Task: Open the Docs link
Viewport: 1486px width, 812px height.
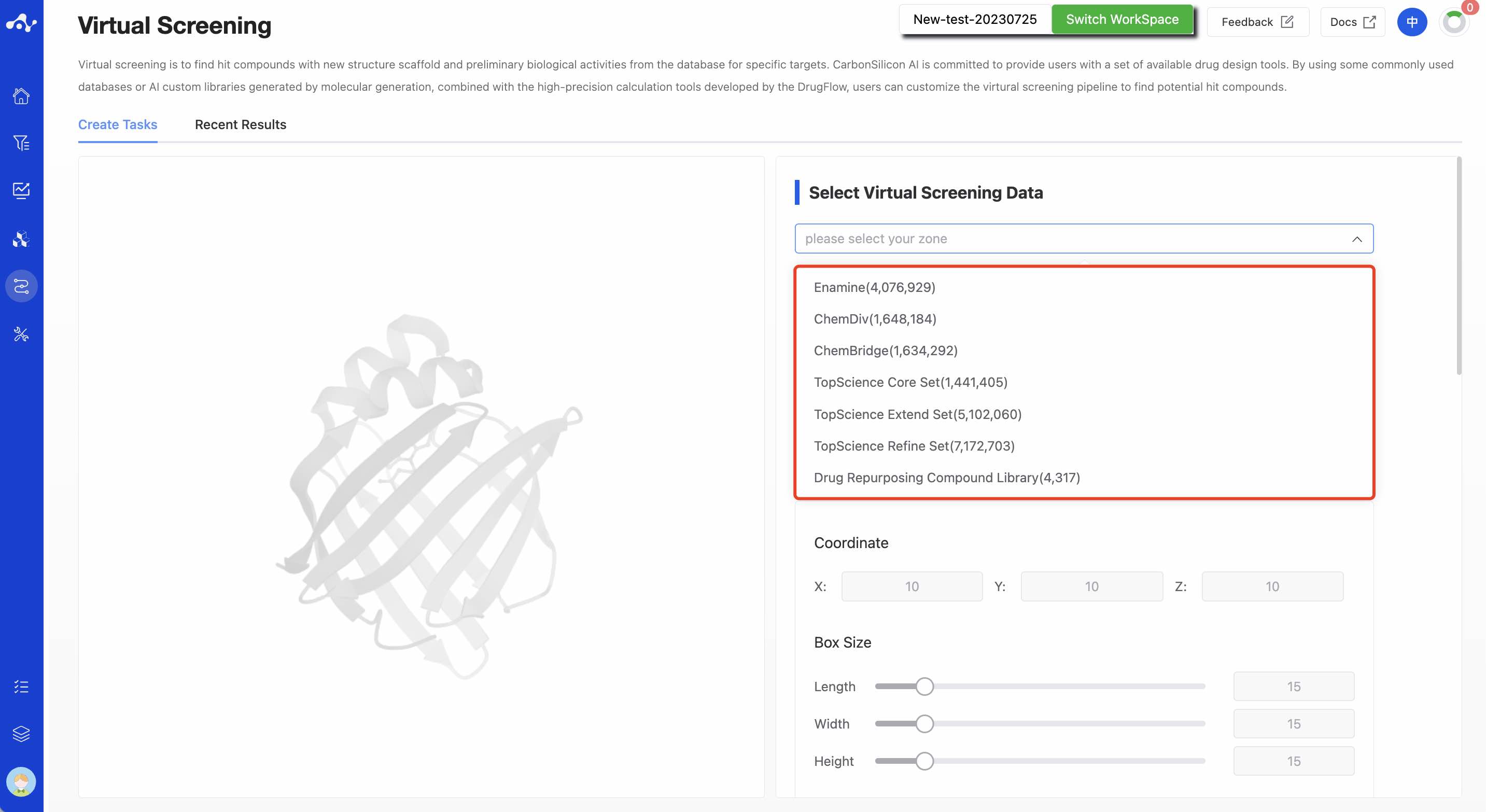Action: (1352, 22)
